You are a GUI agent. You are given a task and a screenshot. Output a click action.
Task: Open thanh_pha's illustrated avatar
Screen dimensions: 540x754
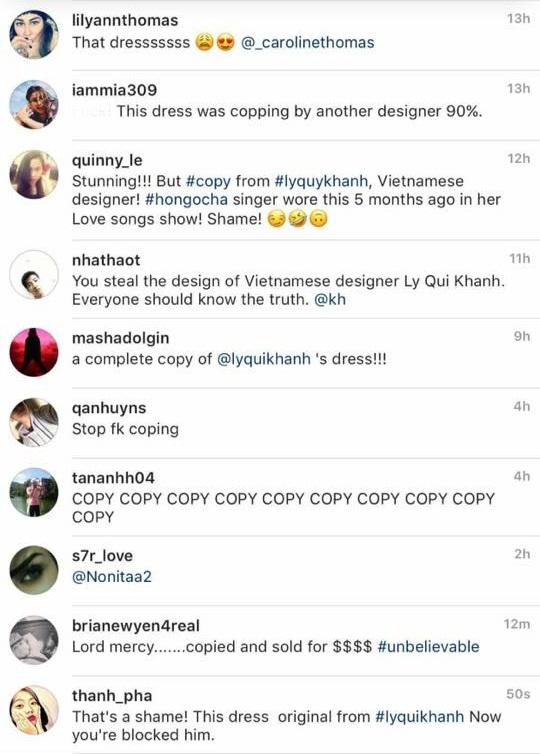click(x=34, y=710)
